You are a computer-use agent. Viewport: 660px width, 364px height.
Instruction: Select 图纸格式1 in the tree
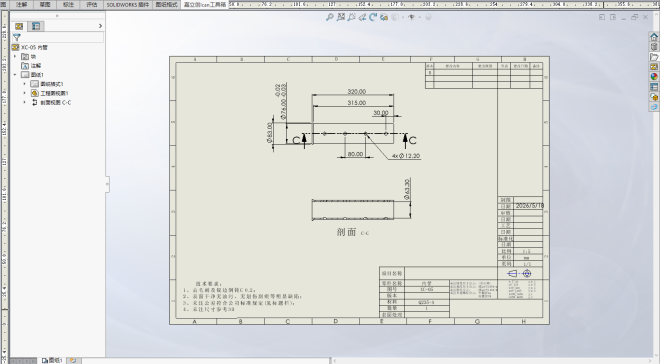[x=47, y=84]
